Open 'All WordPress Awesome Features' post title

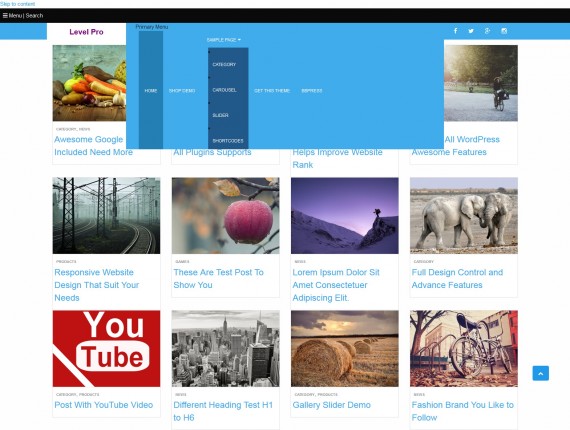456,146
